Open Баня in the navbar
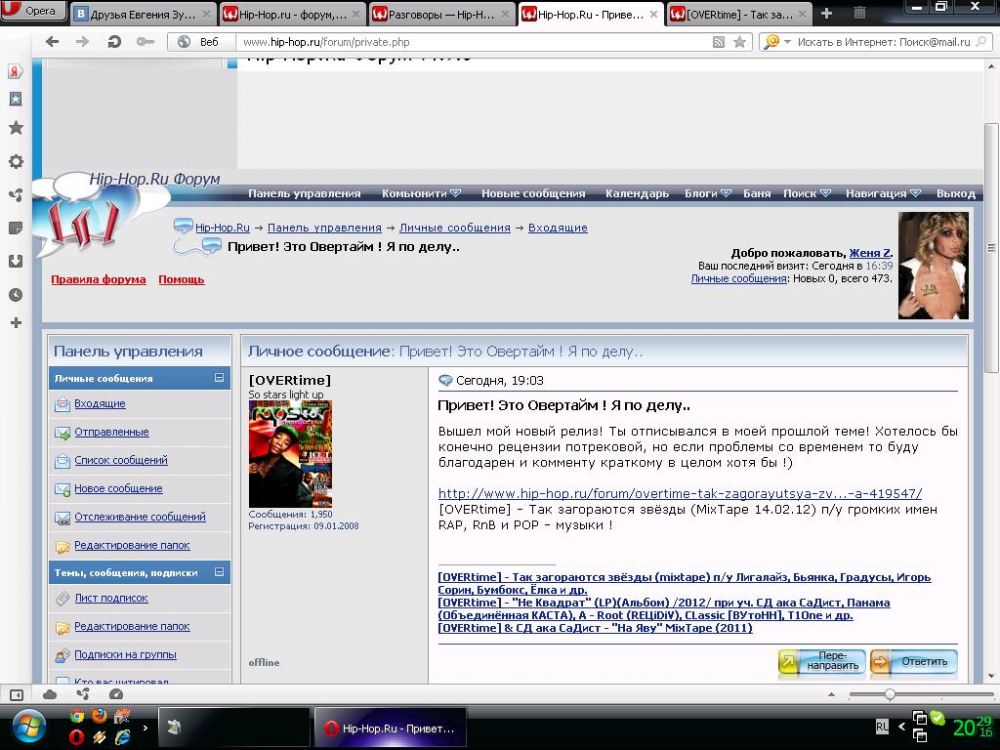 (756, 193)
